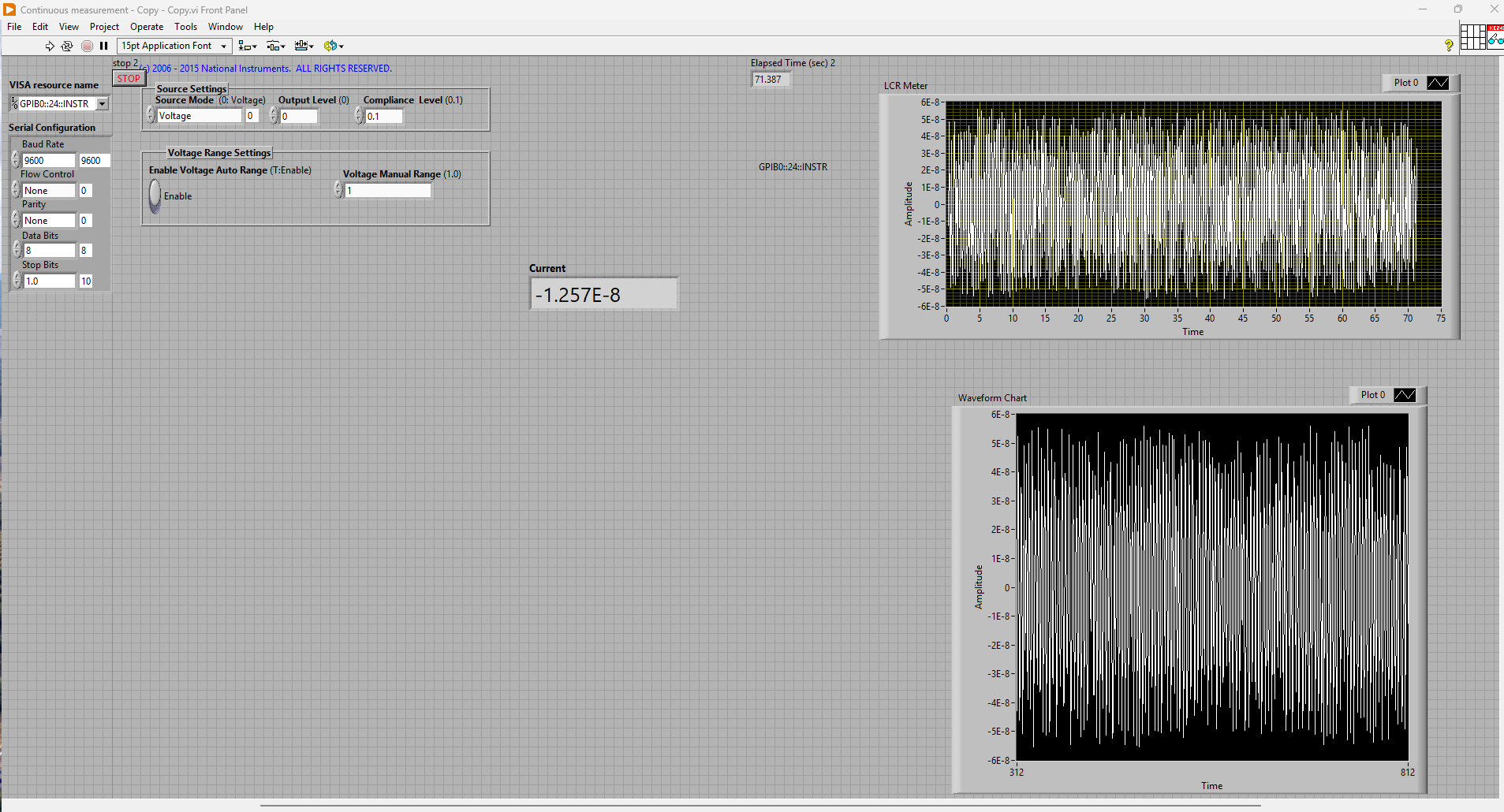This screenshot has width=1504, height=812.
Task: Click the Output Level stepper arrows
Action: pyautogui.click(x=274, y=116)
